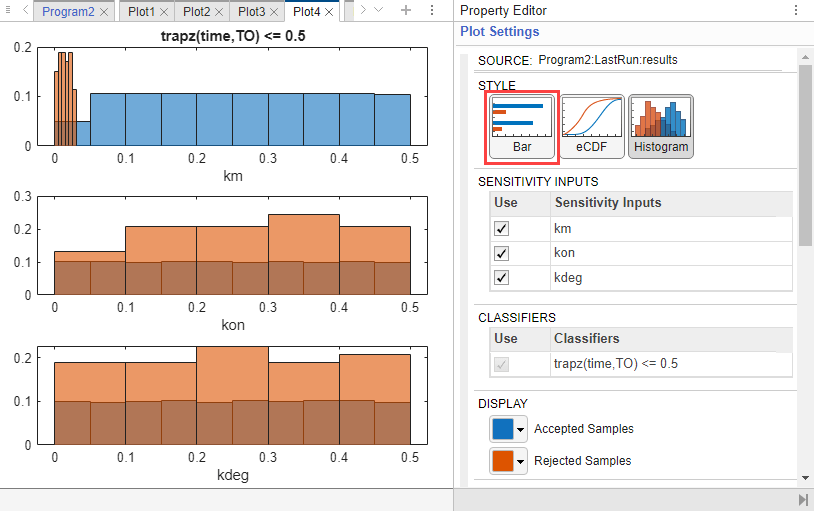
Task: Switch to the Plot1 tab
Action: (141, 12)
